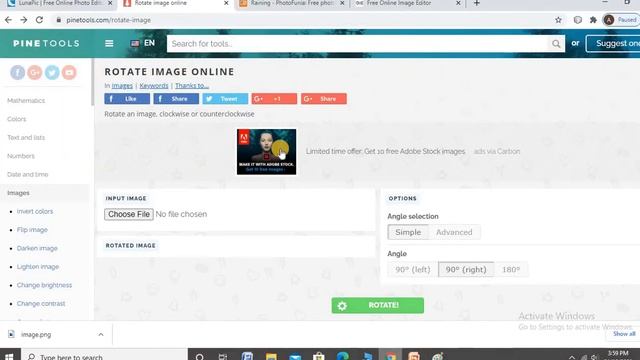Click the Choose File button
Image resolution: width=640 pixels, height=360 pixels.
coord(129,214)
